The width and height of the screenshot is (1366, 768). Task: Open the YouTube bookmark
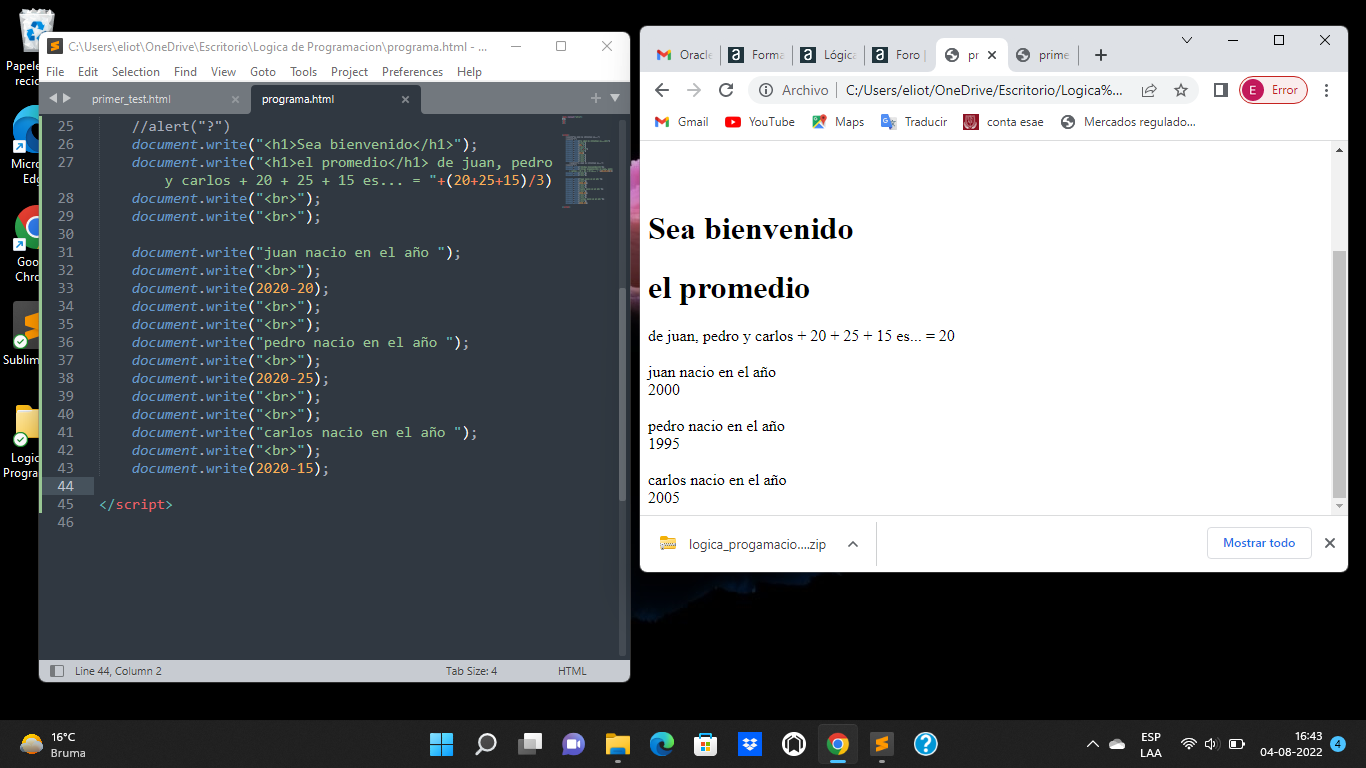(x=760, y=122)
